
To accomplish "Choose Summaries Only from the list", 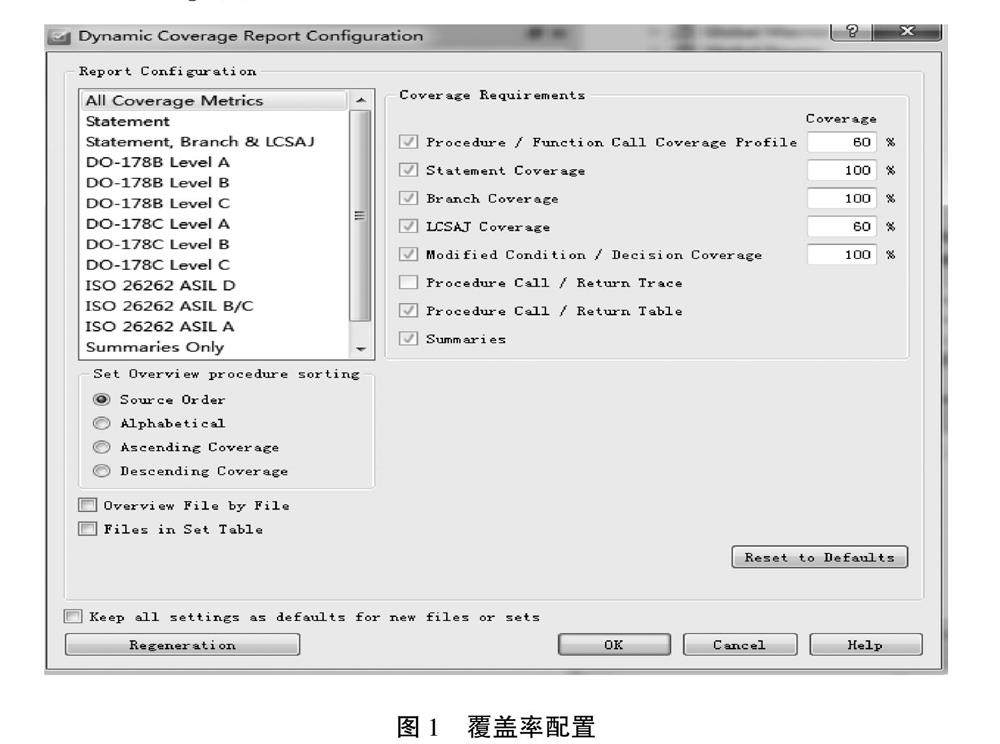I will click(155, 347).
